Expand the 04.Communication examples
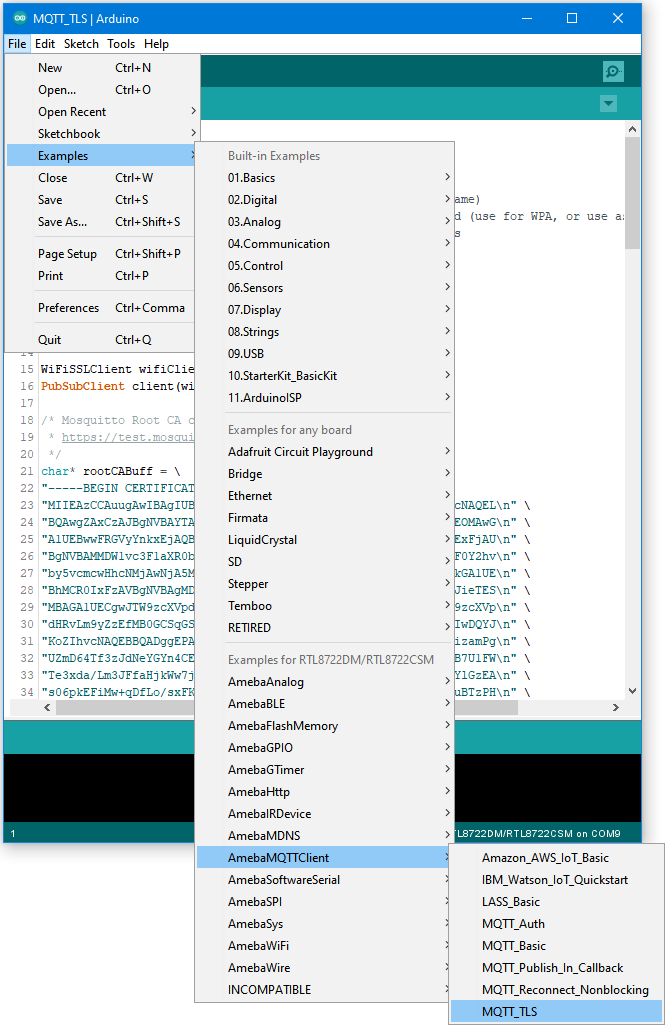The image size is (668, 1028). tap(324, 244)
